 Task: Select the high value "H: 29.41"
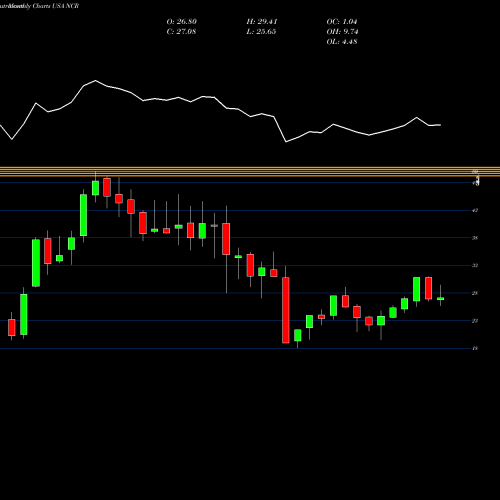click(x=262, y=22)
